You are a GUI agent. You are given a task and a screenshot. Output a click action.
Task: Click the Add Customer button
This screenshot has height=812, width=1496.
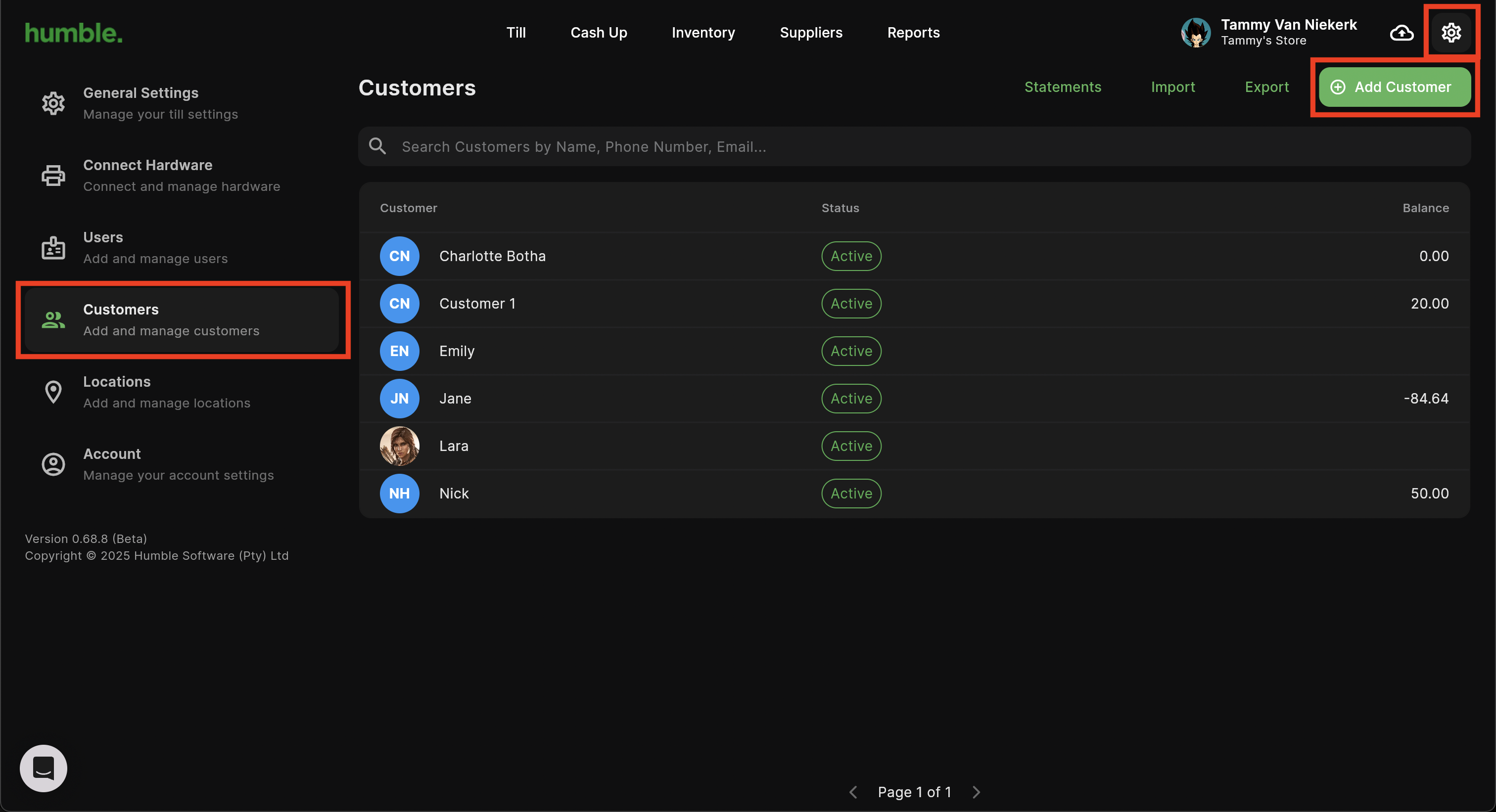point(1395,87)
